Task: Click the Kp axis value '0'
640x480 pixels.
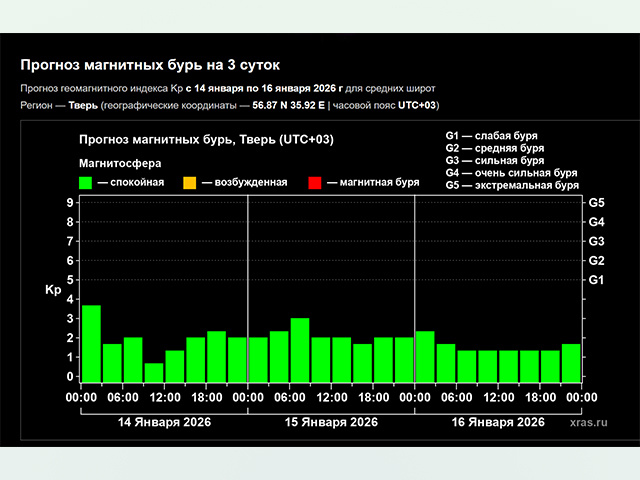Action: pyautogui.click(x=70, y=376)
